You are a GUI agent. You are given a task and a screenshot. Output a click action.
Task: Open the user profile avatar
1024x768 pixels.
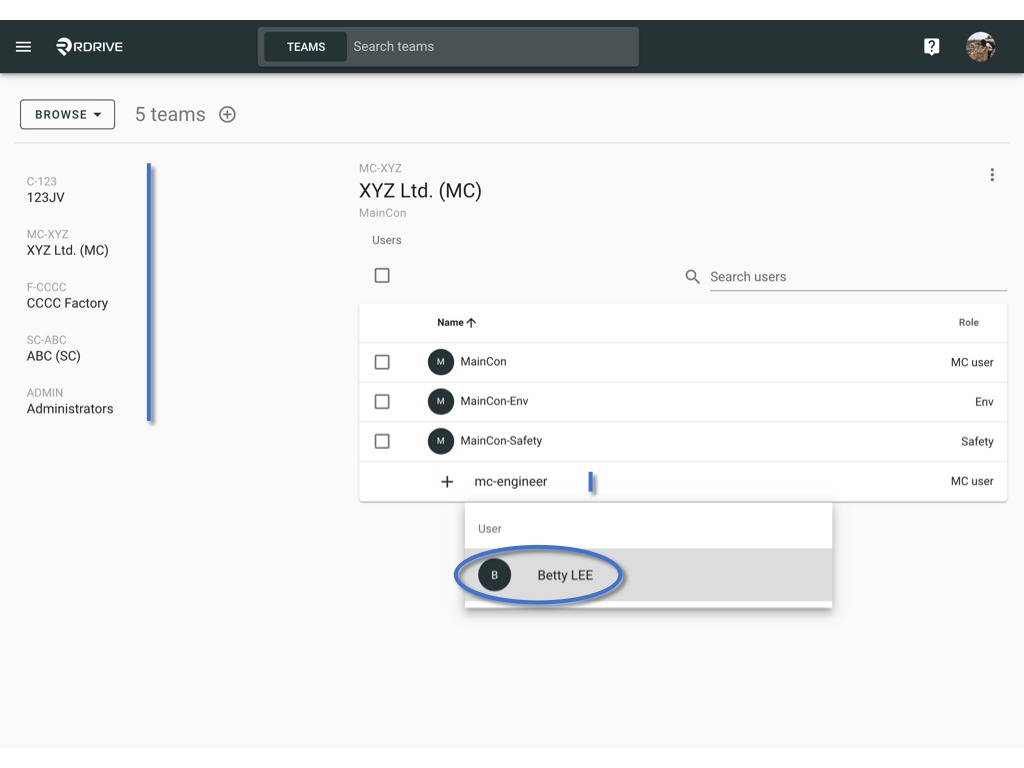coord(980,46)
